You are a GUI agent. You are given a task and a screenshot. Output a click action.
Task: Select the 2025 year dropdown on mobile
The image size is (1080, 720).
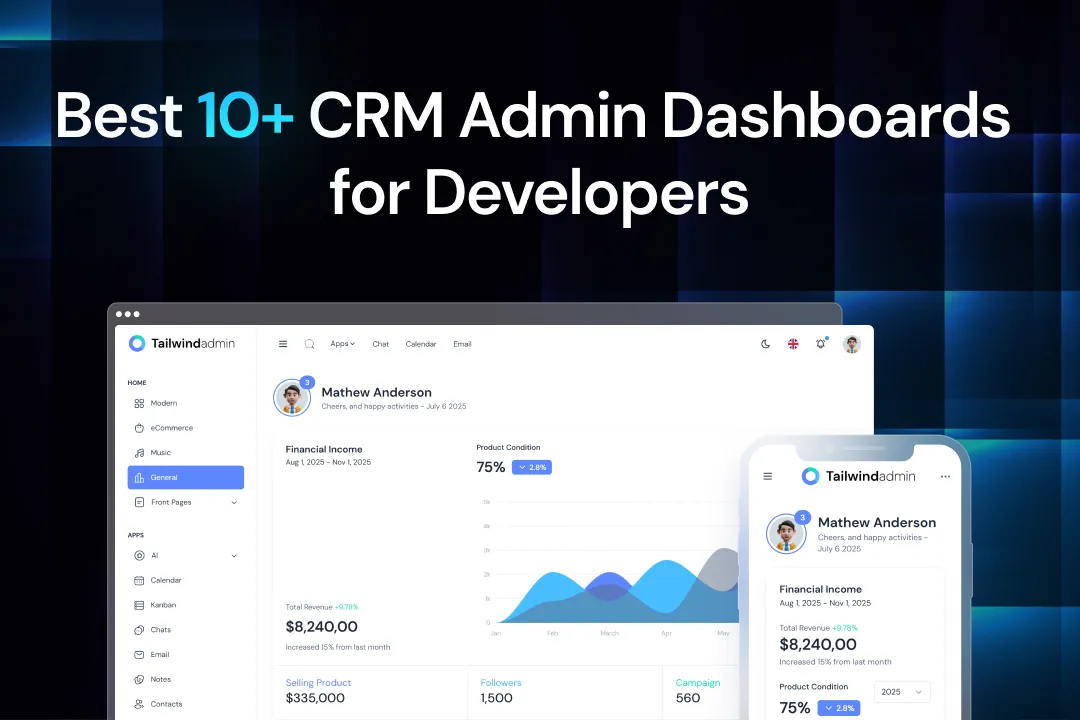tap(902, 692)
